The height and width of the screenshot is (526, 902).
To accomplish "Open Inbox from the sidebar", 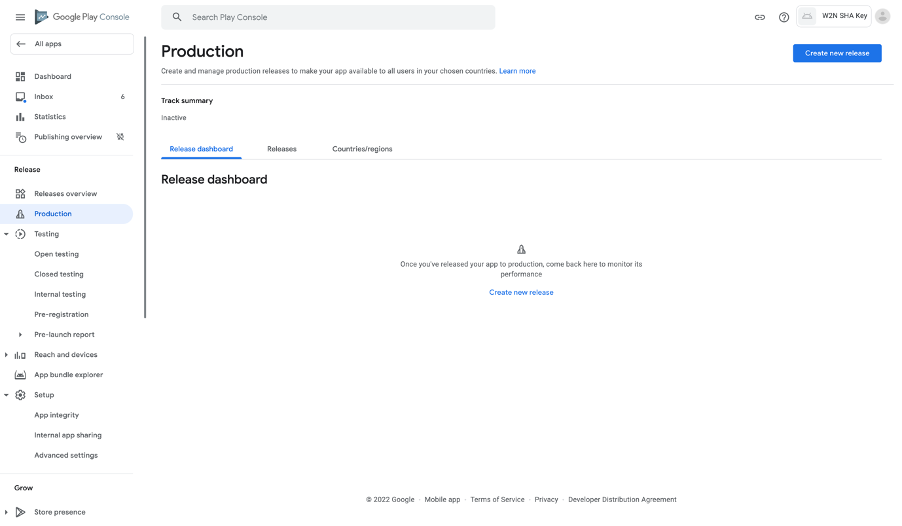I will [43, 97].
